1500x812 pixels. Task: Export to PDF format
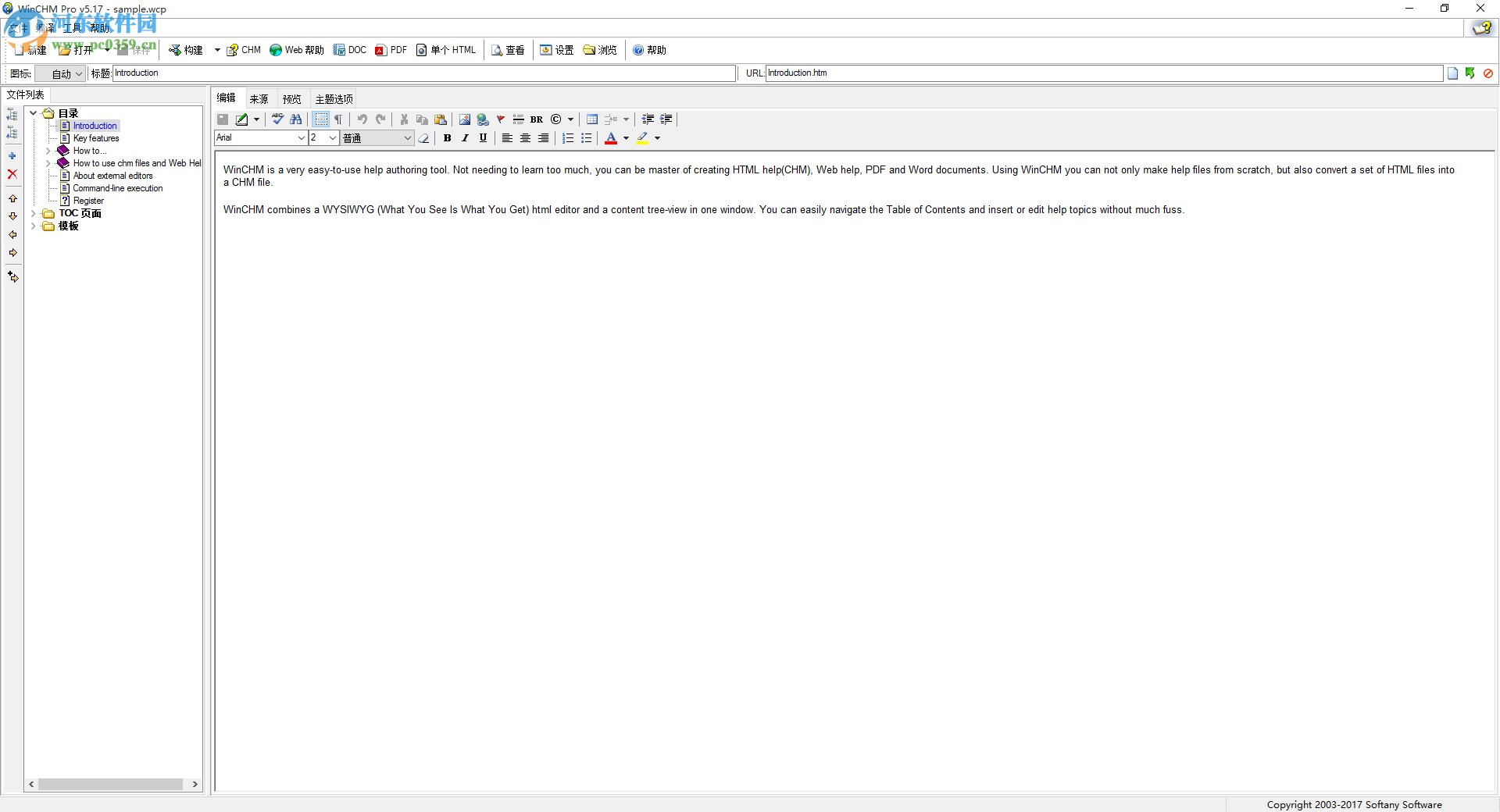tap(391, 50)
